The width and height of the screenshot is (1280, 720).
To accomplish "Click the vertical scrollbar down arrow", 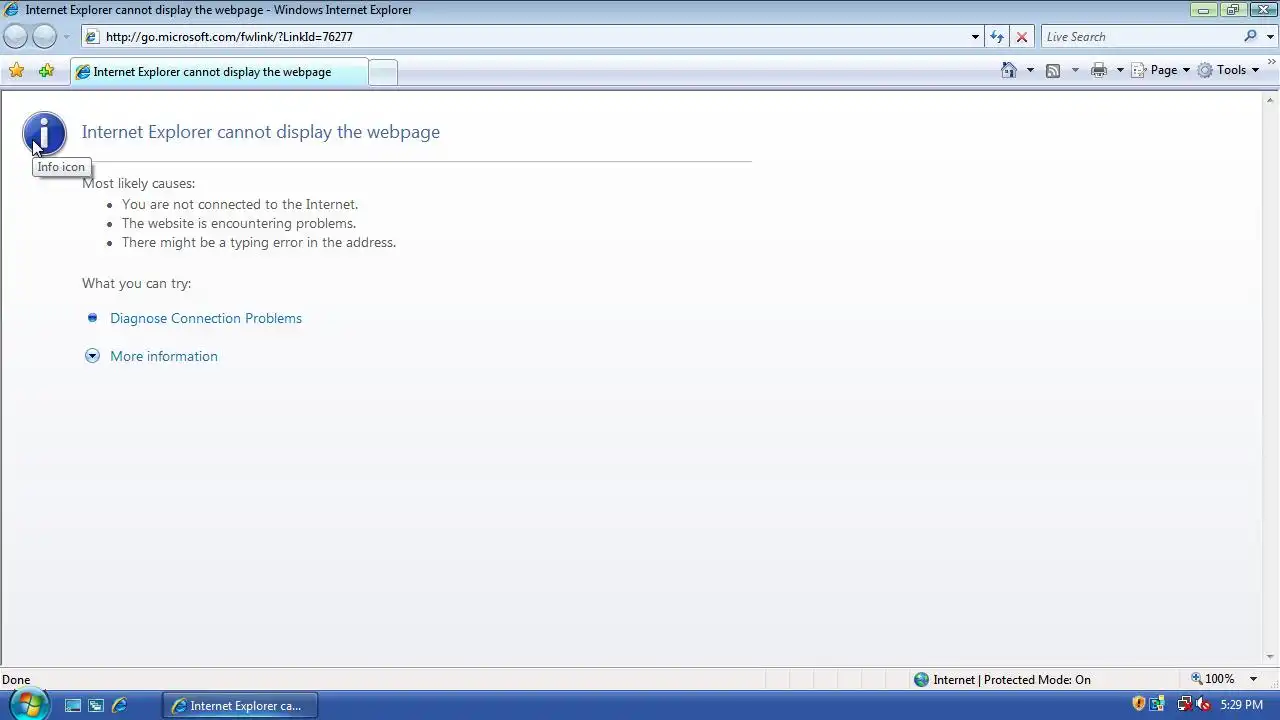I will pos(1271,657).
